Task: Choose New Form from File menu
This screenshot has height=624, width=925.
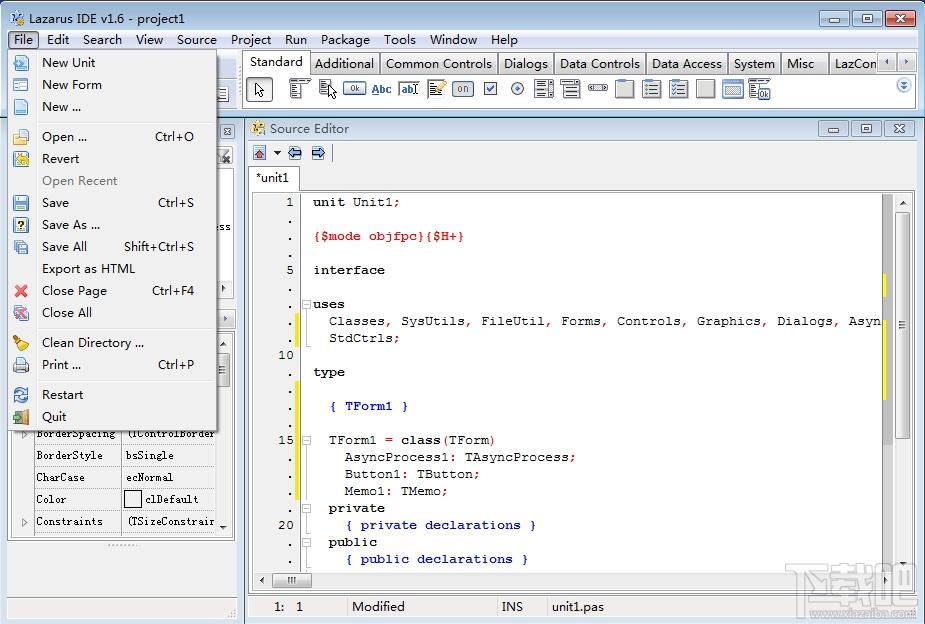Action: tap(113, 85)
